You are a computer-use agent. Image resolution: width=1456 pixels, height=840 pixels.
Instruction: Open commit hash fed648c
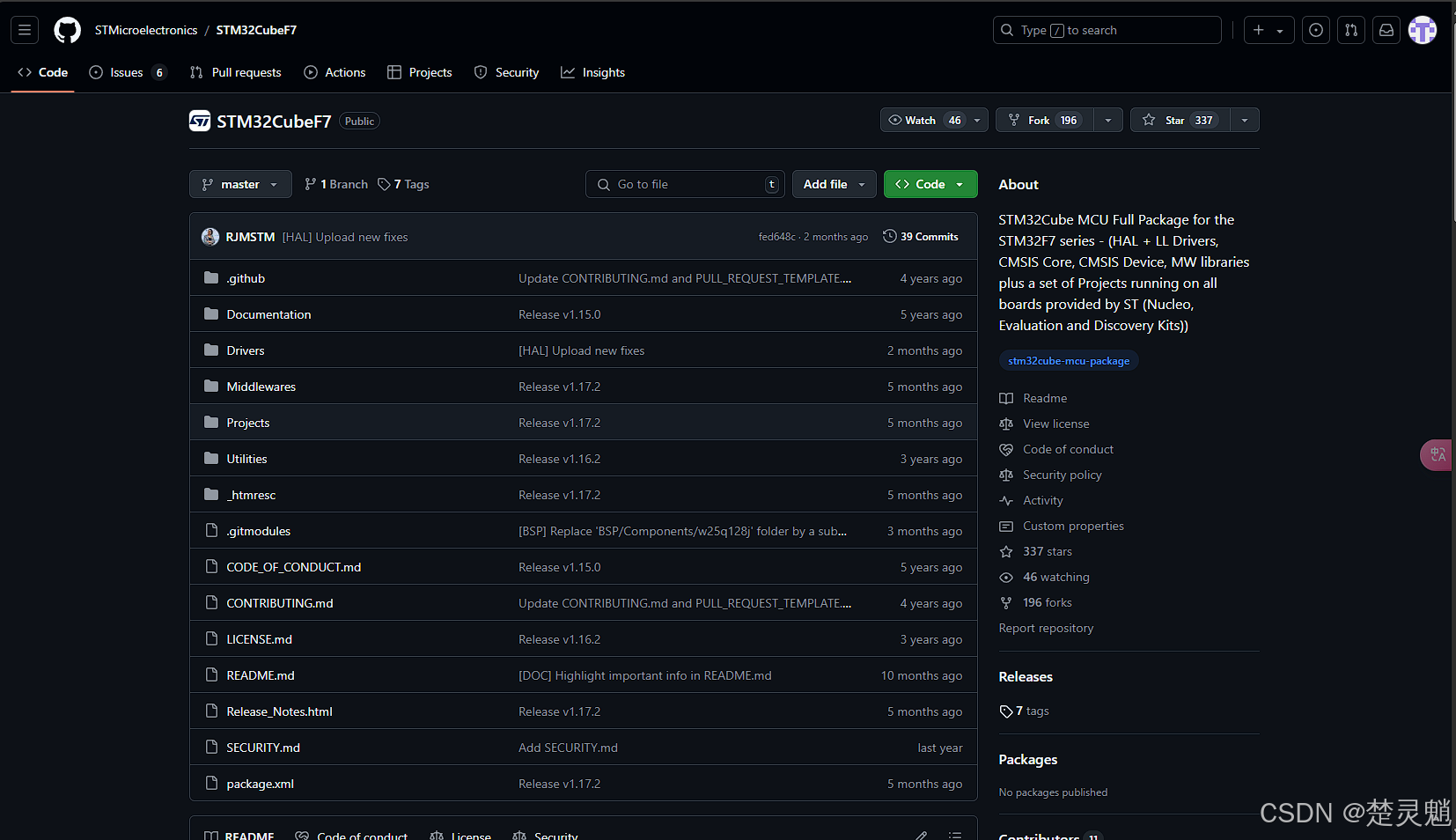click(776, 237)
